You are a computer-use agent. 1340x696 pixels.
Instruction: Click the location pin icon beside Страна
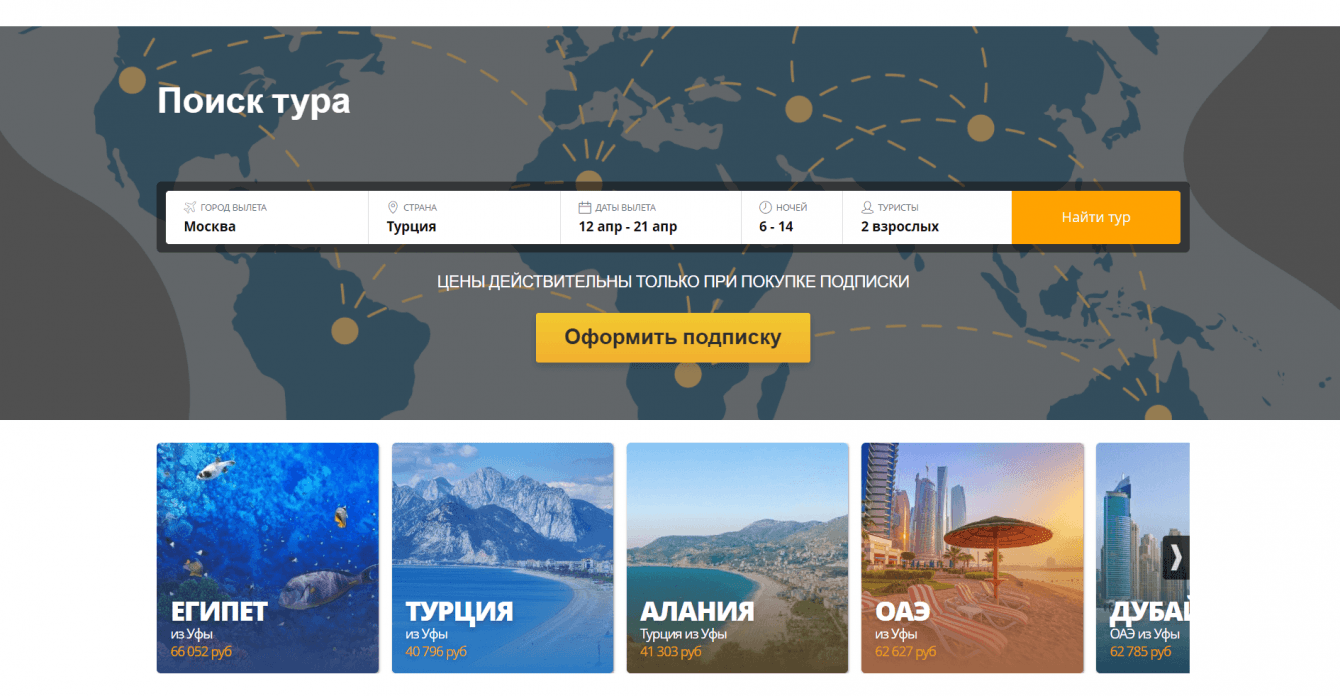[x=393, y=207]
